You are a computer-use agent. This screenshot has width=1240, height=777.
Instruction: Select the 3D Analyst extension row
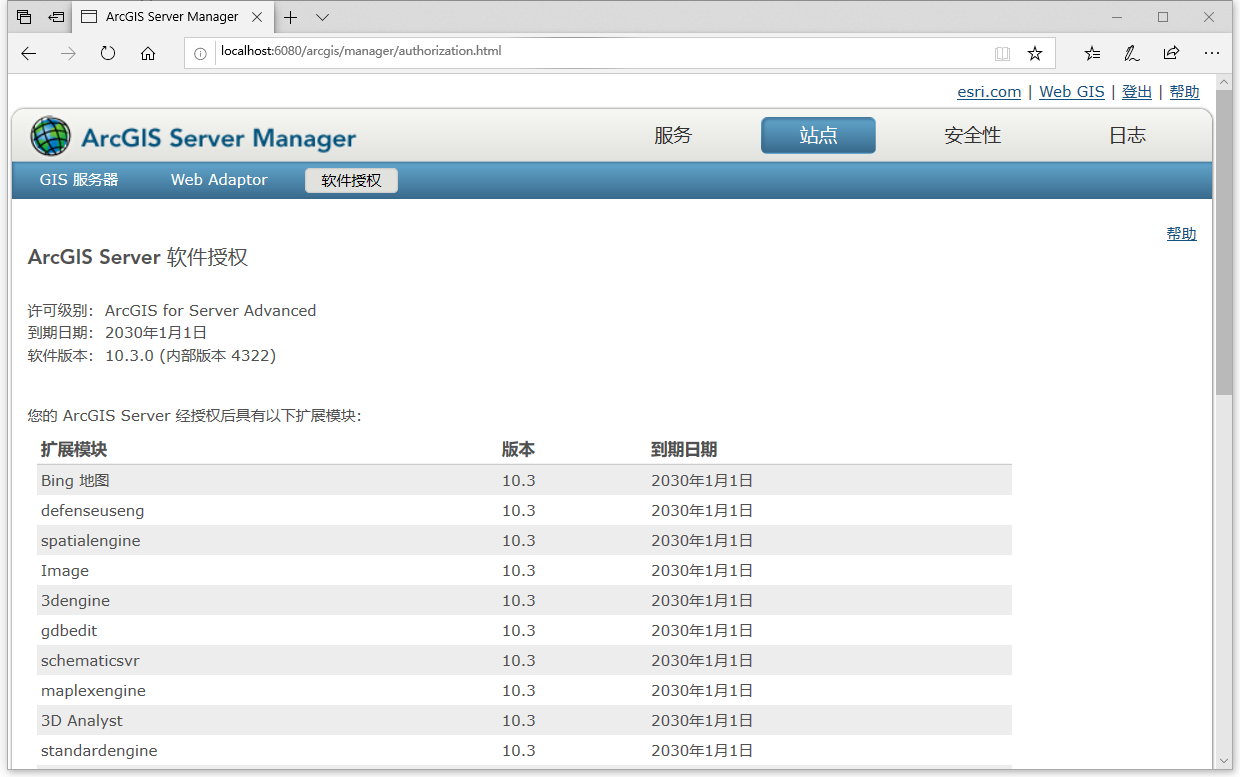click(525, 720)
